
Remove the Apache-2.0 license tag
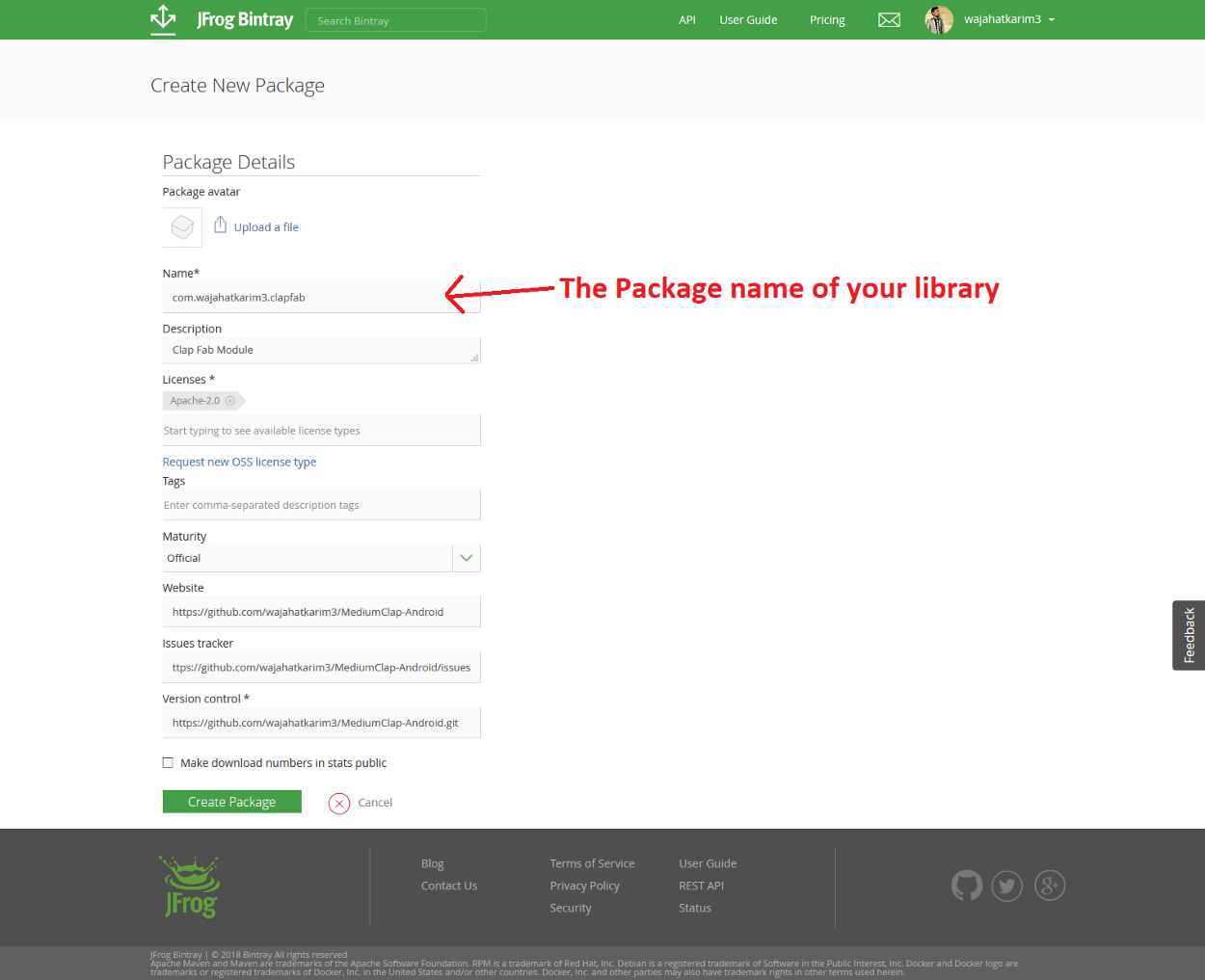230,401
